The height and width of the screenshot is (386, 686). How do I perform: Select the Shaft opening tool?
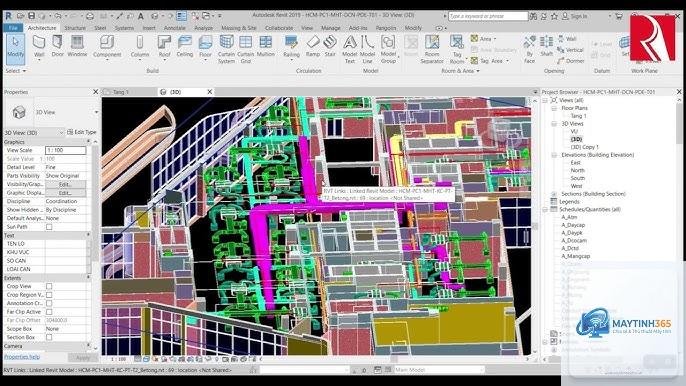[546, 46]
